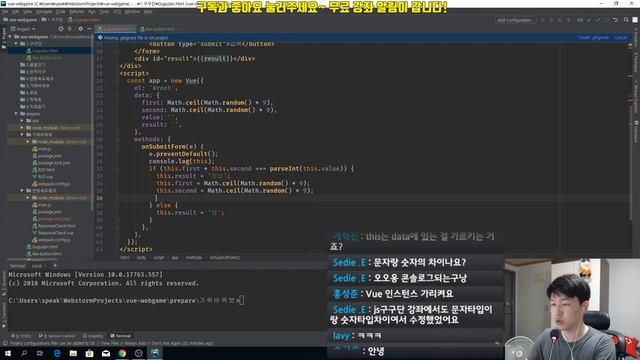Open Google Chrome from the taskbar

click(122, 353)
